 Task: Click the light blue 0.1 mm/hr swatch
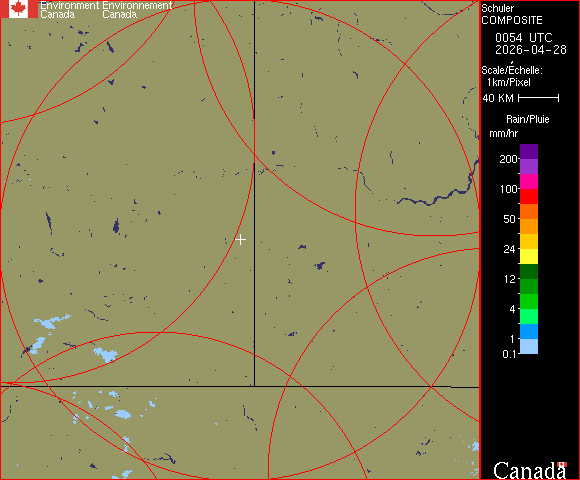(529, 347)
